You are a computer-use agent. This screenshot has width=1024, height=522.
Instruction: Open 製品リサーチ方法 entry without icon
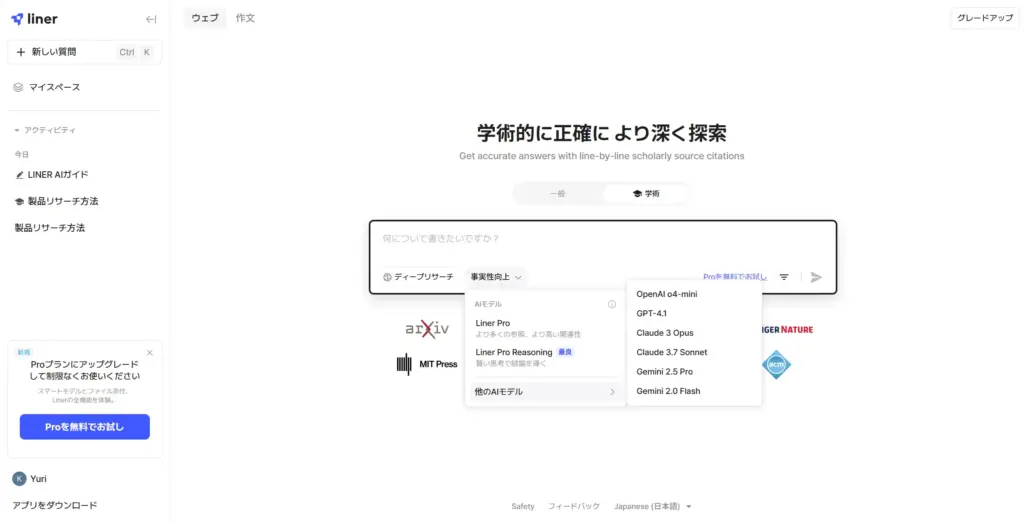pyautogui.click(x=50, y=228)
